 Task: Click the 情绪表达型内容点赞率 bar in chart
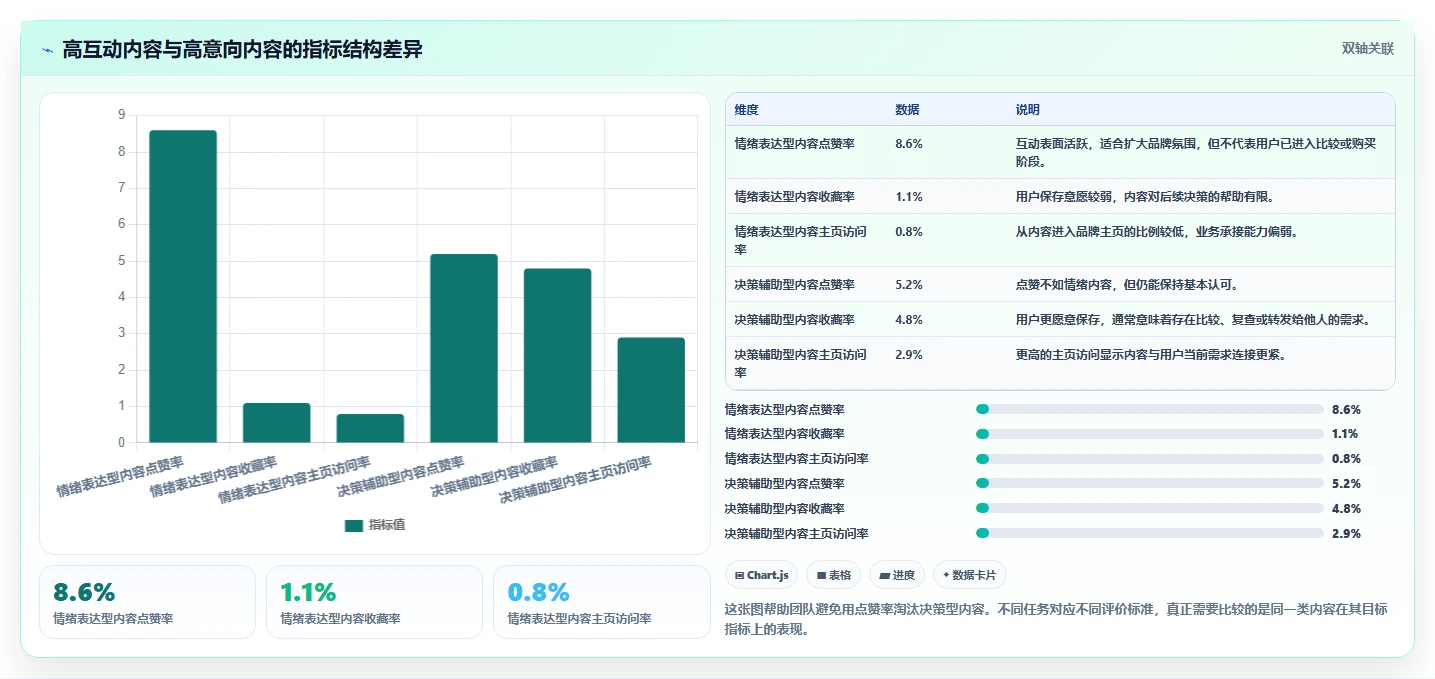tap(183, 286)
